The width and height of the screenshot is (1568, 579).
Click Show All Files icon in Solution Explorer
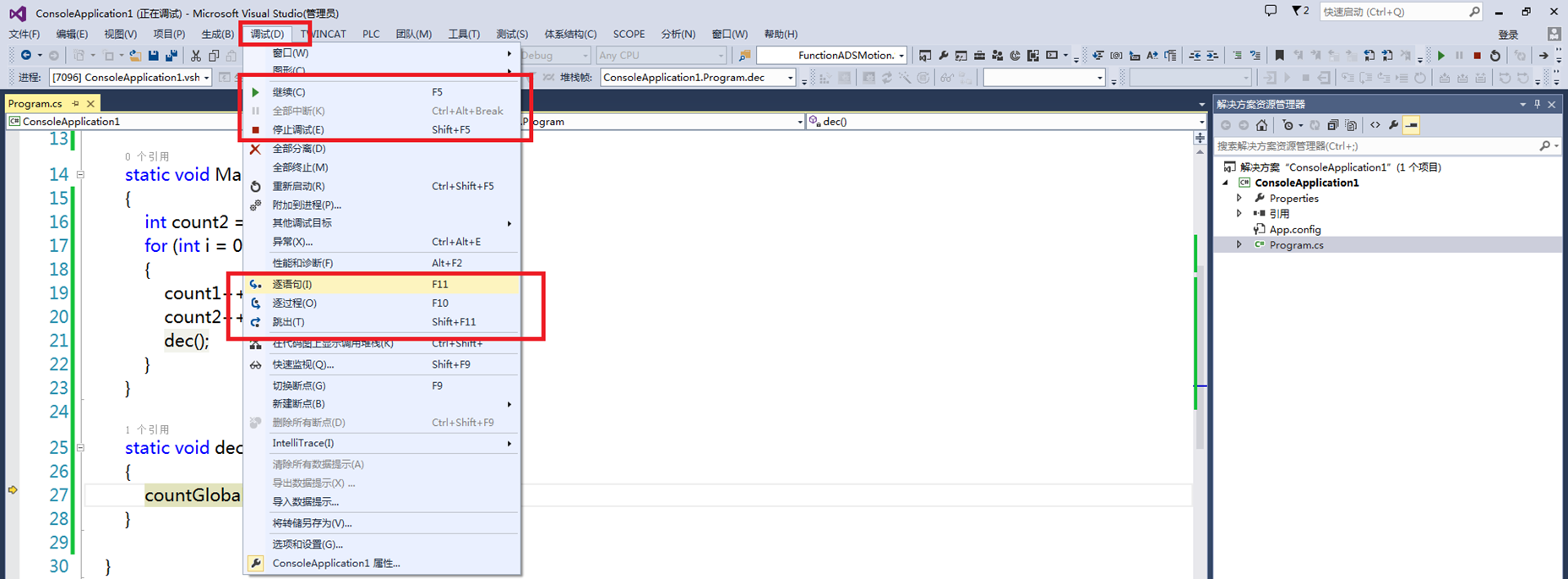(x=1351, y=125)
